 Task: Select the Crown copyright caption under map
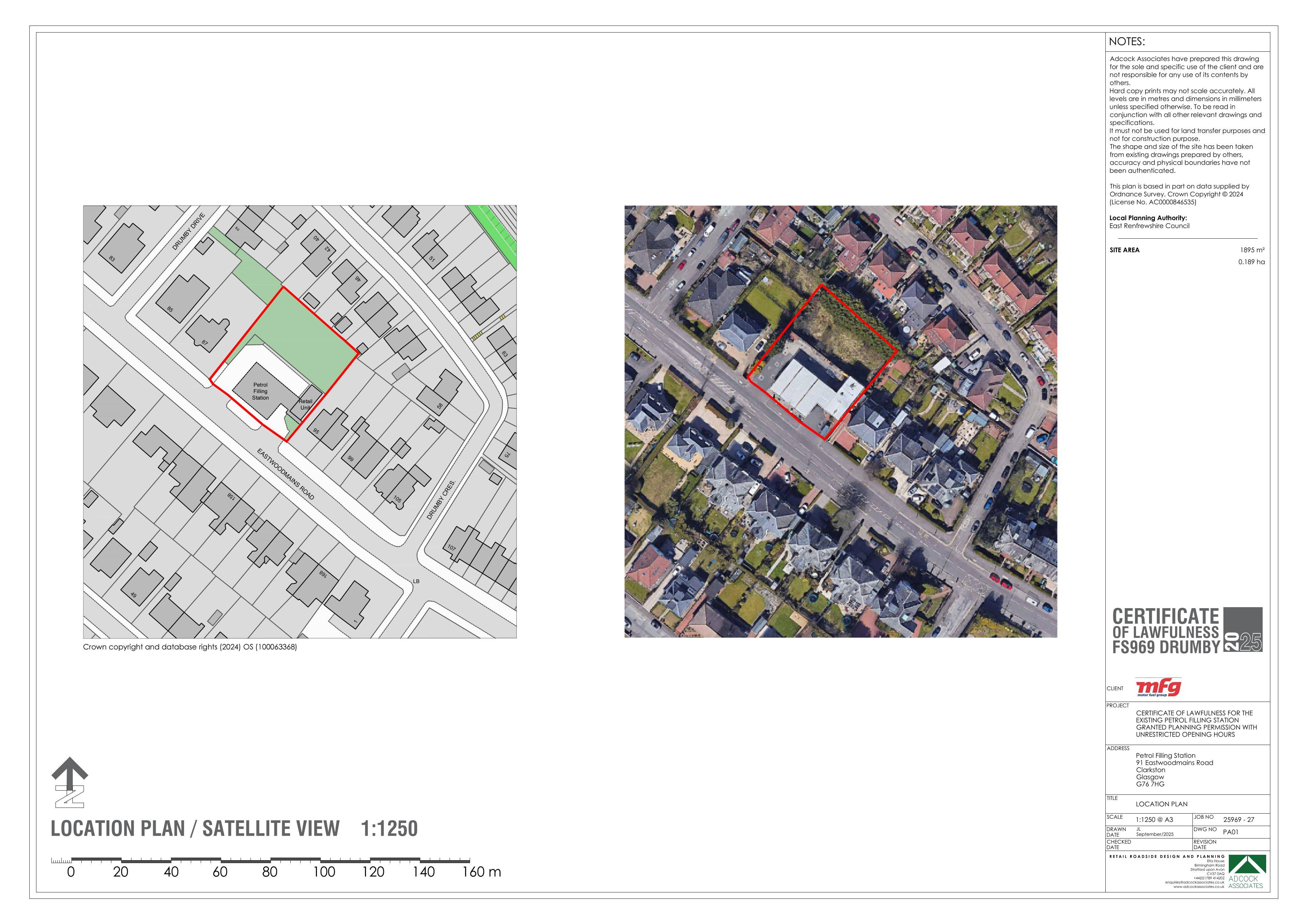[x=190, y=647]
